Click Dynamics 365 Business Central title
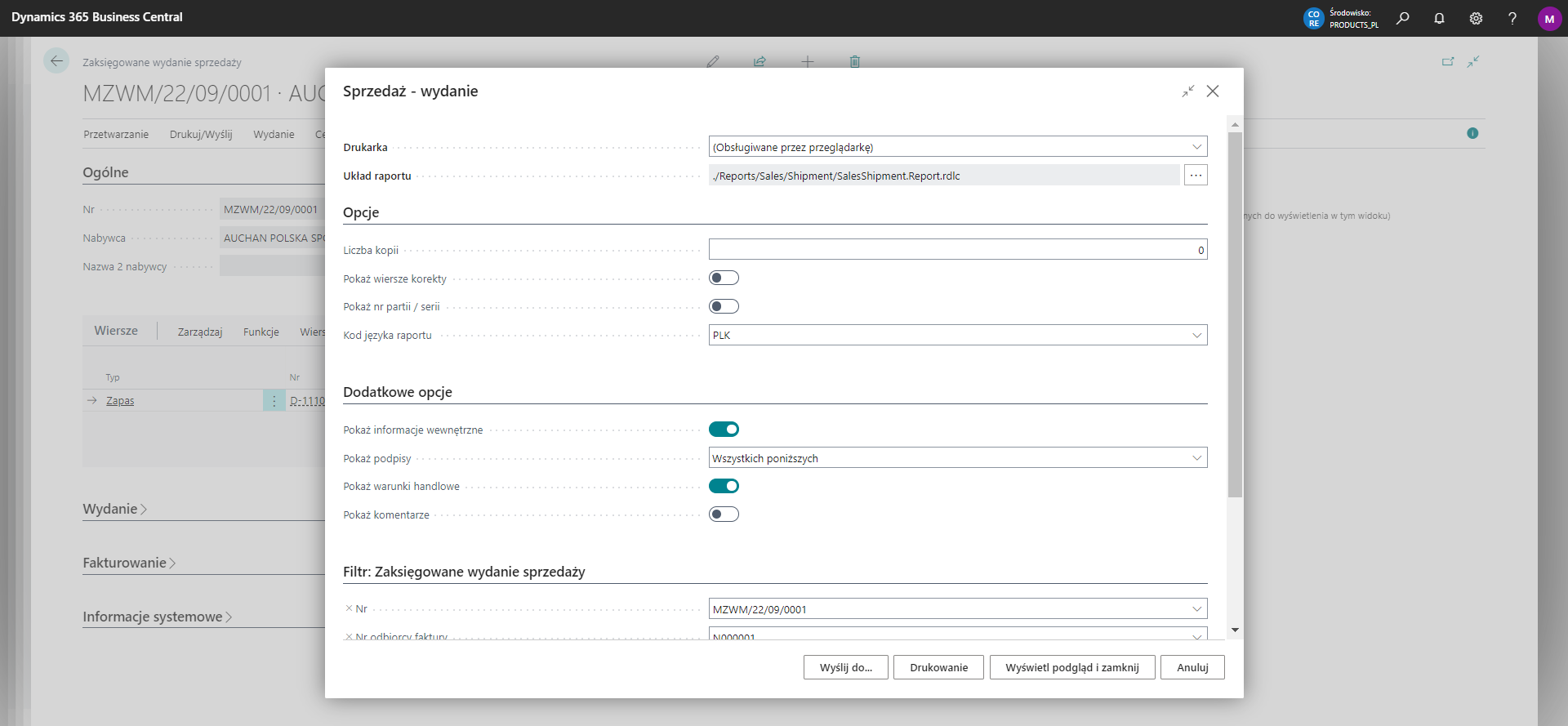The width and height of the screenshot is (1568, 726). tap(97, 17)
